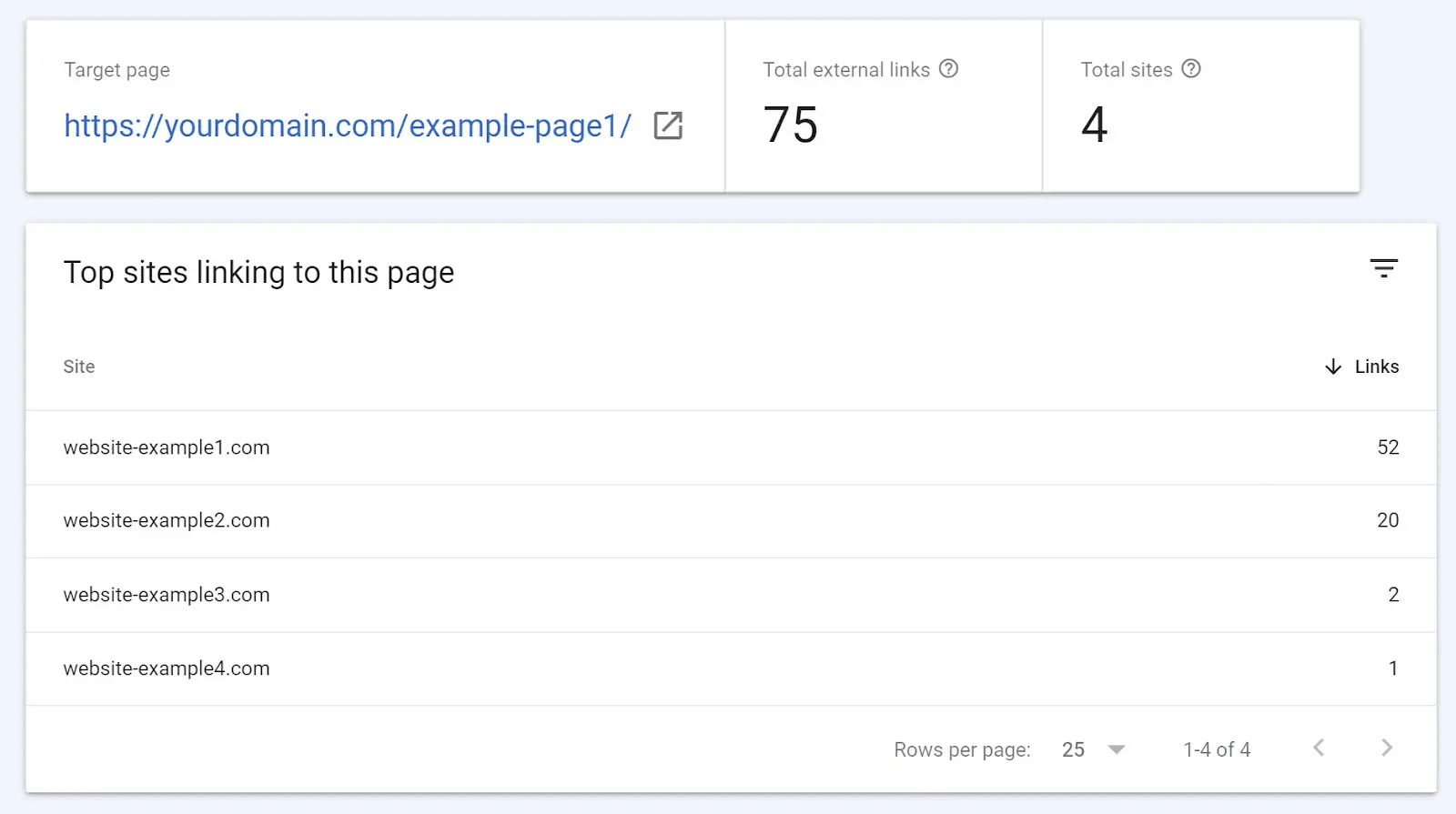
Task: Open the yourdomain.com/example-page1 link
Action: [x=347, y=126]
